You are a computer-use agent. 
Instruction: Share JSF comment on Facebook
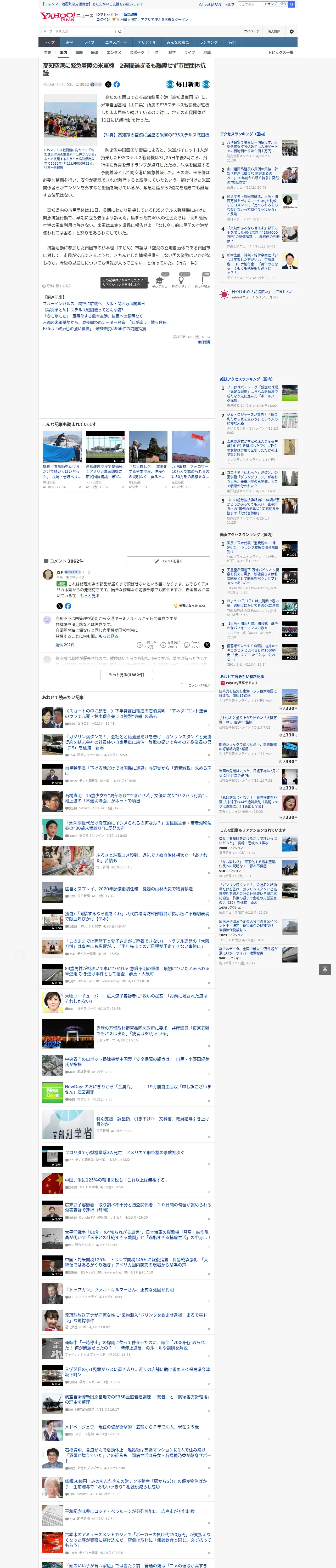68,606
